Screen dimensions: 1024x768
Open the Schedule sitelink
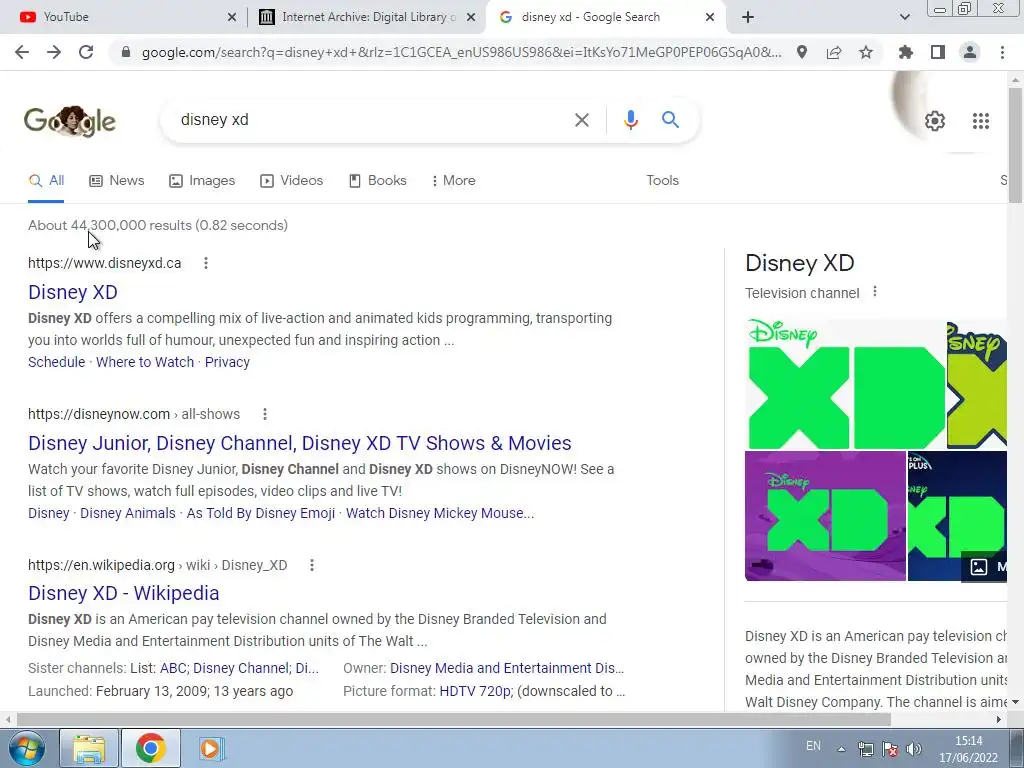[x=56, y=362]
